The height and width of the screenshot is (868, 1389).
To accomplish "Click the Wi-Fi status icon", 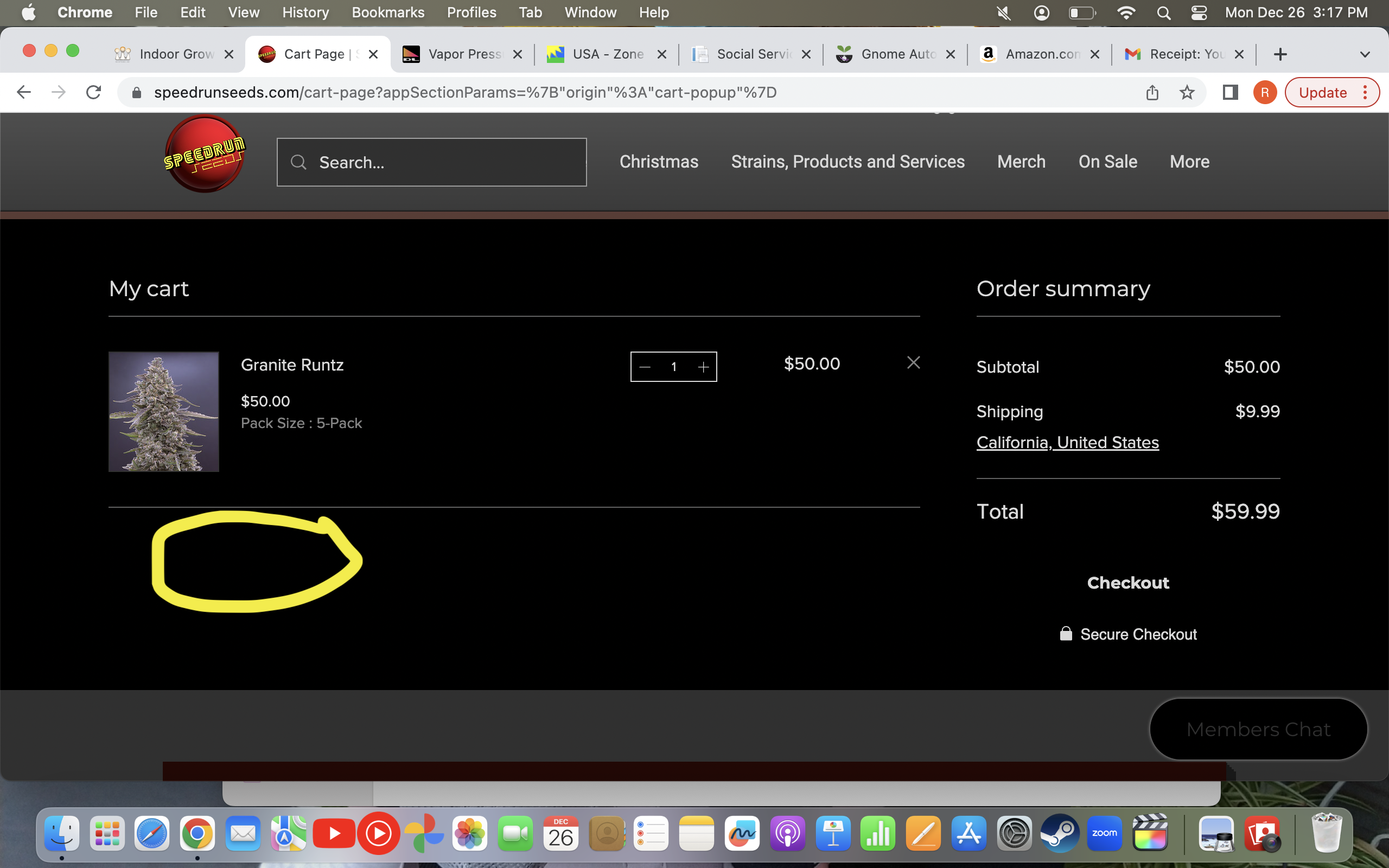I will click(x=1125, y=12).
